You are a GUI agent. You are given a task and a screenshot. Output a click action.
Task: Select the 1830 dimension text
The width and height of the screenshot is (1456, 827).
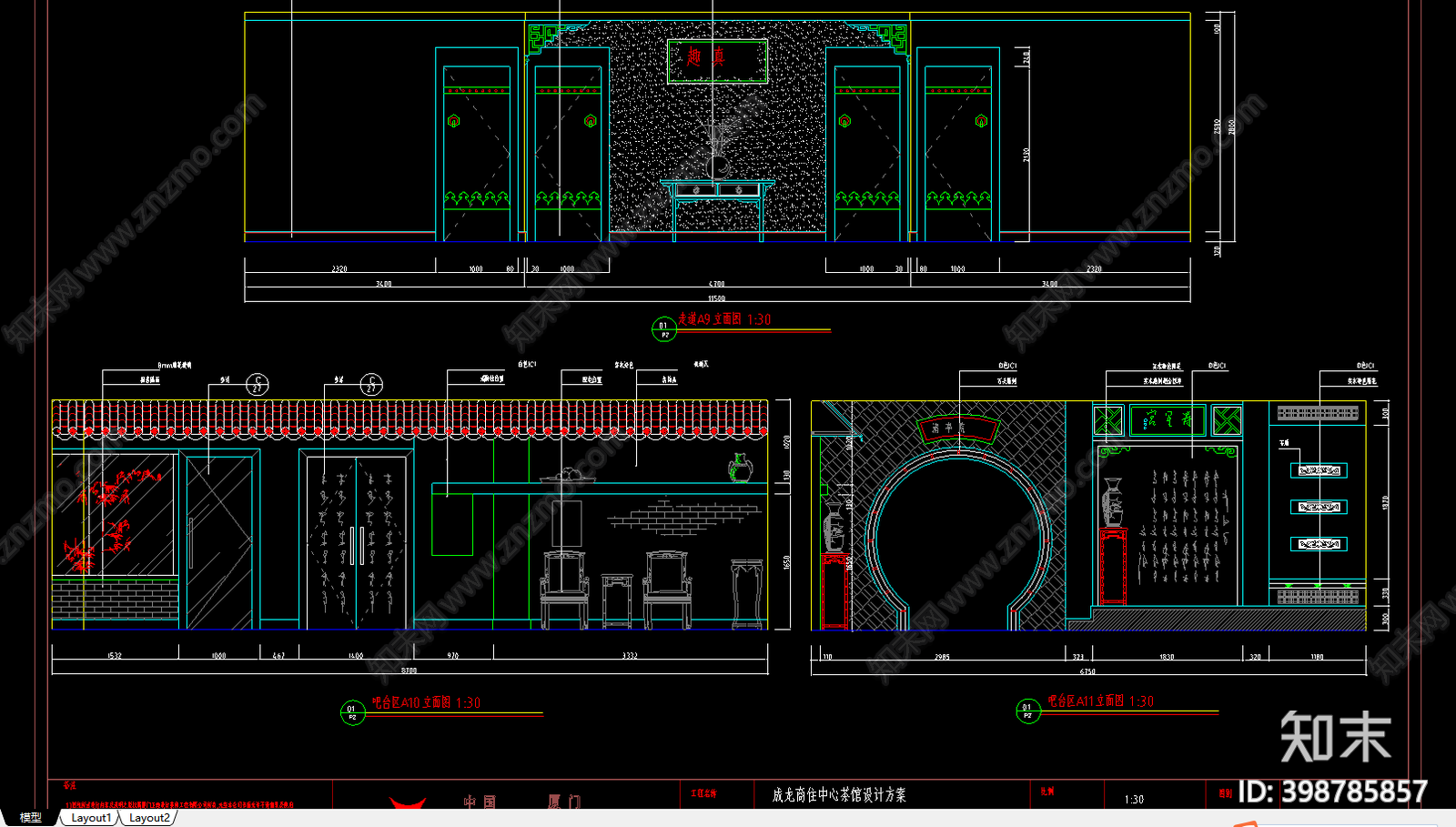point(1167,657)
